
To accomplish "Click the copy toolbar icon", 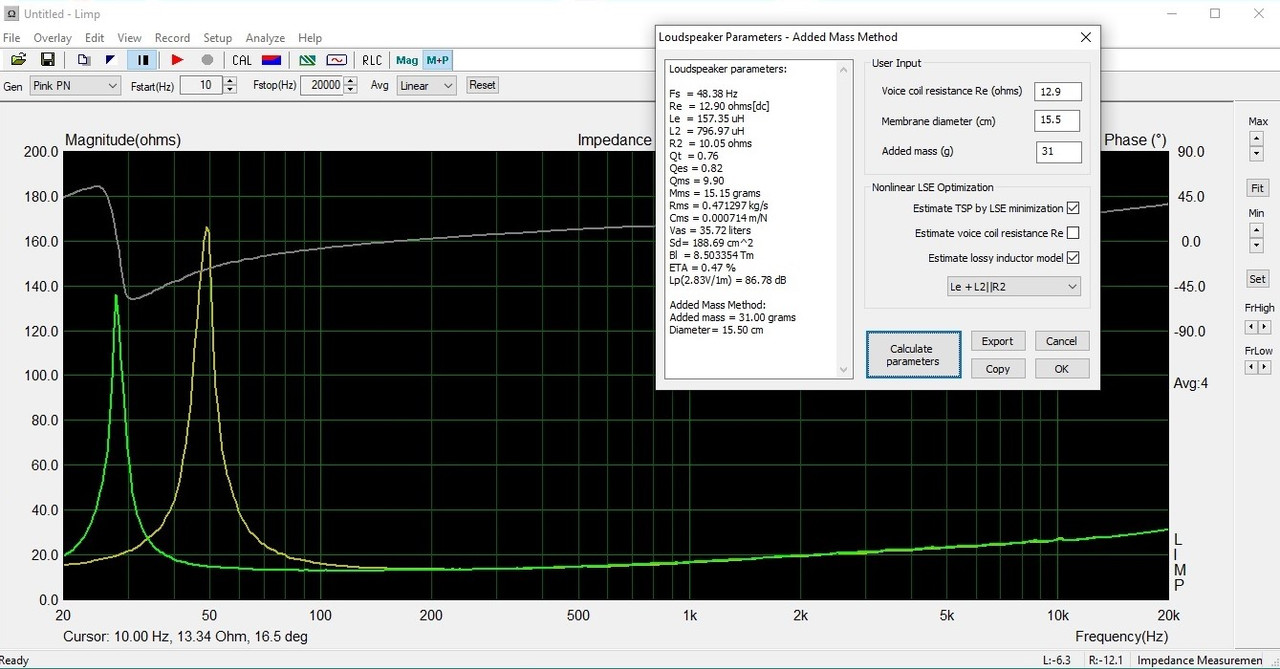I will coord(84,60).
